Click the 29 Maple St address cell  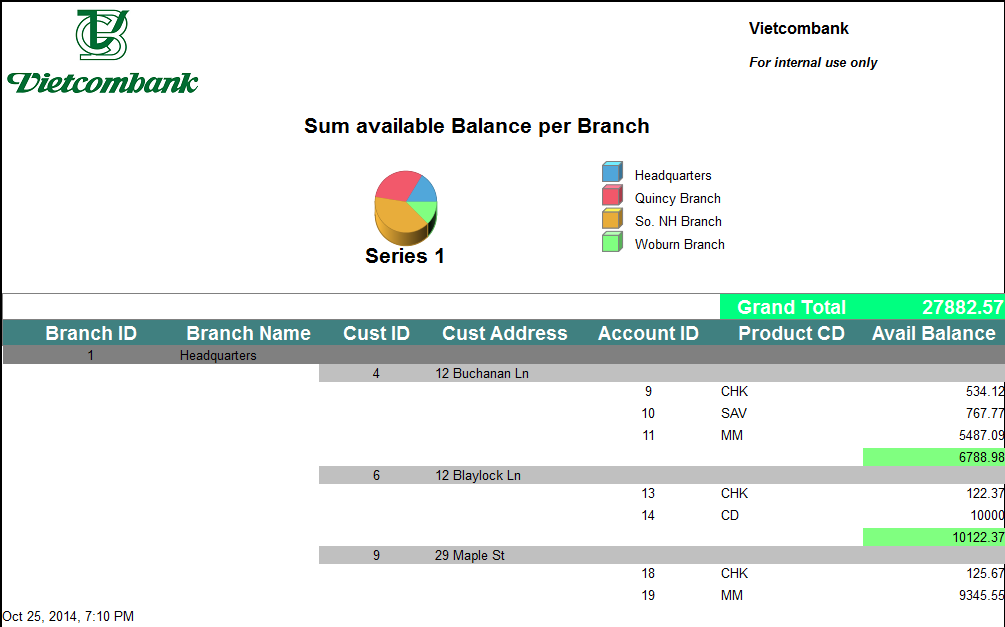click(470, 555)
